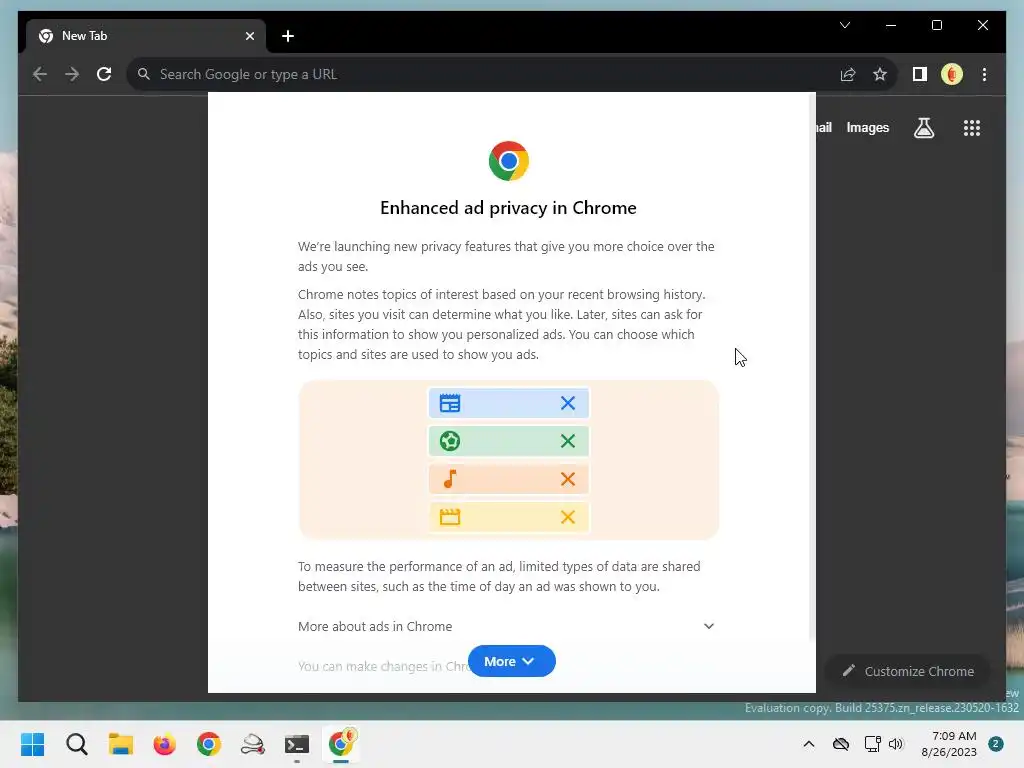The height and width of the screenshot is (768, 1024).
Task: Click the blue More button
Action: pyautogui.click(x=511, y=662)
